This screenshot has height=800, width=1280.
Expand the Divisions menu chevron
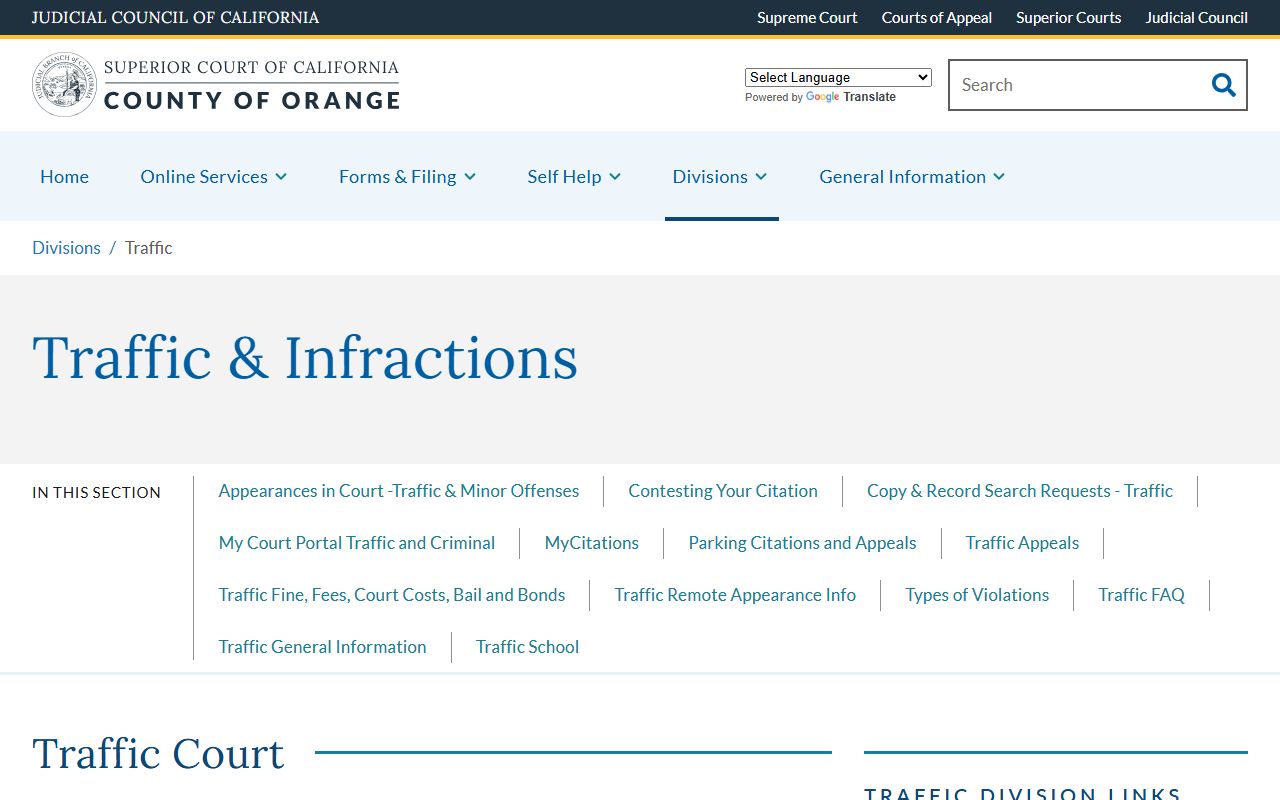click(x=761, y=177)
